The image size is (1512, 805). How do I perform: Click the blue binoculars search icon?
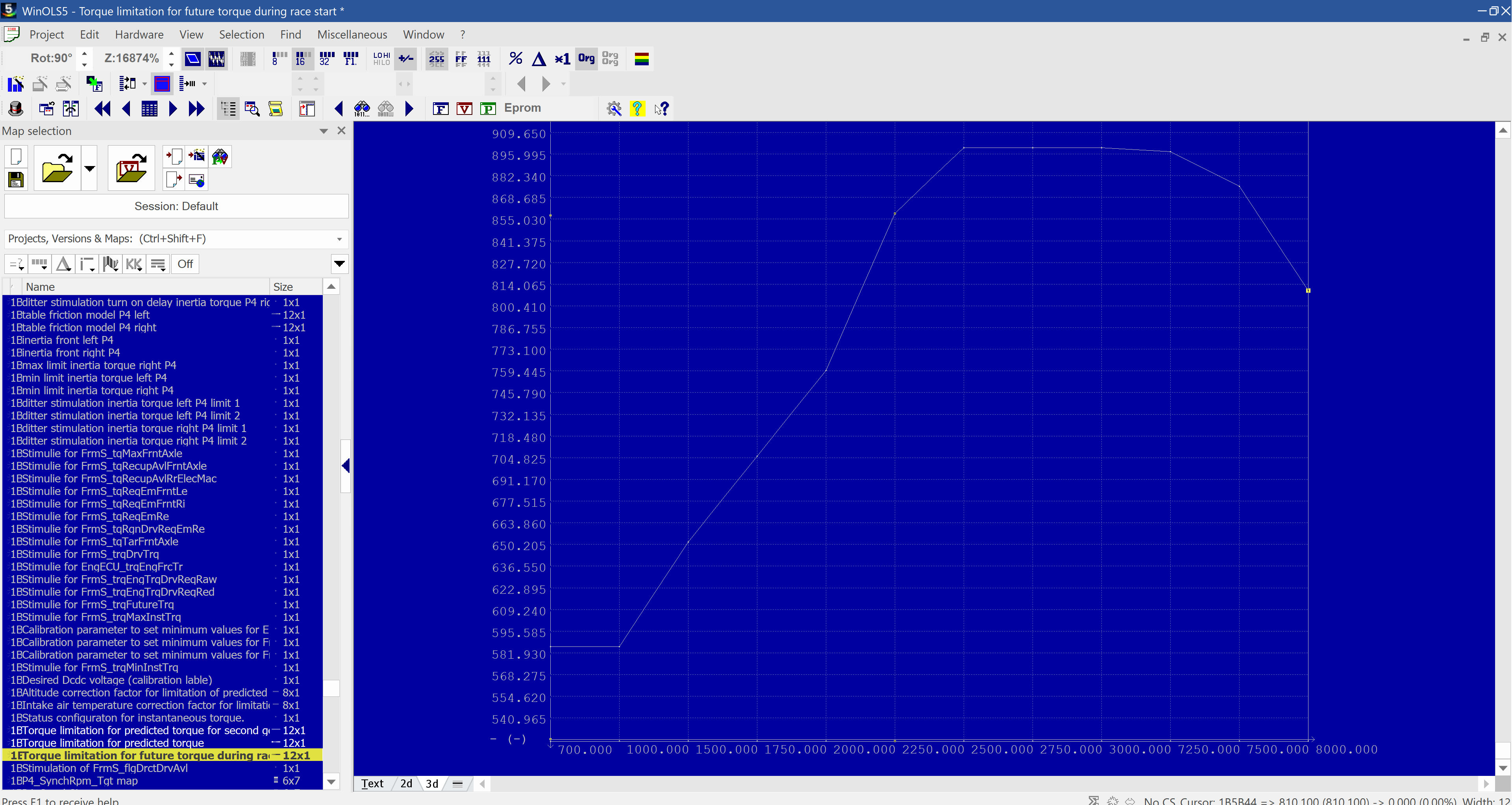click(x=361, y=109)
